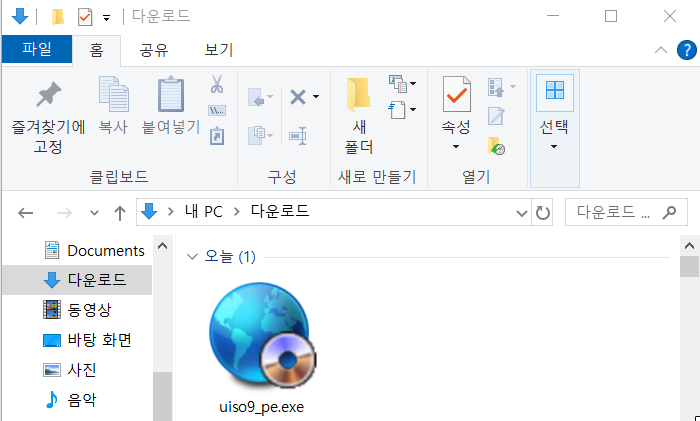Click the uiso9_pe.exe file name label
Viewport: 700px width, 421px height.
[x=262, y=407]
